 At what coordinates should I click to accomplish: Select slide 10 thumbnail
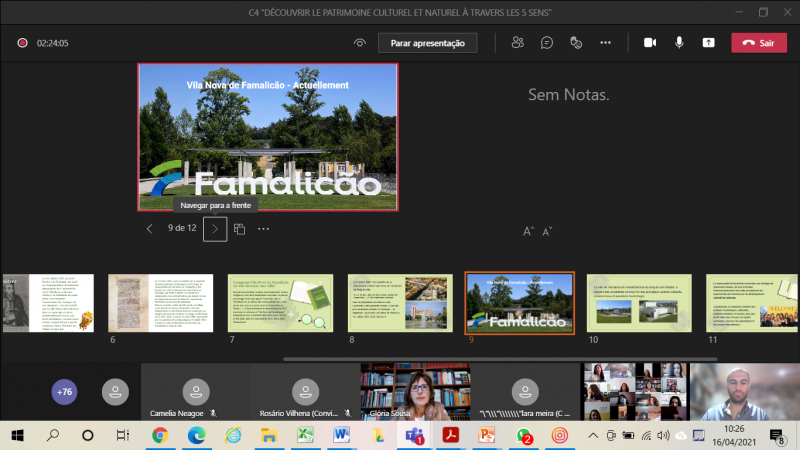click(640, 303)
